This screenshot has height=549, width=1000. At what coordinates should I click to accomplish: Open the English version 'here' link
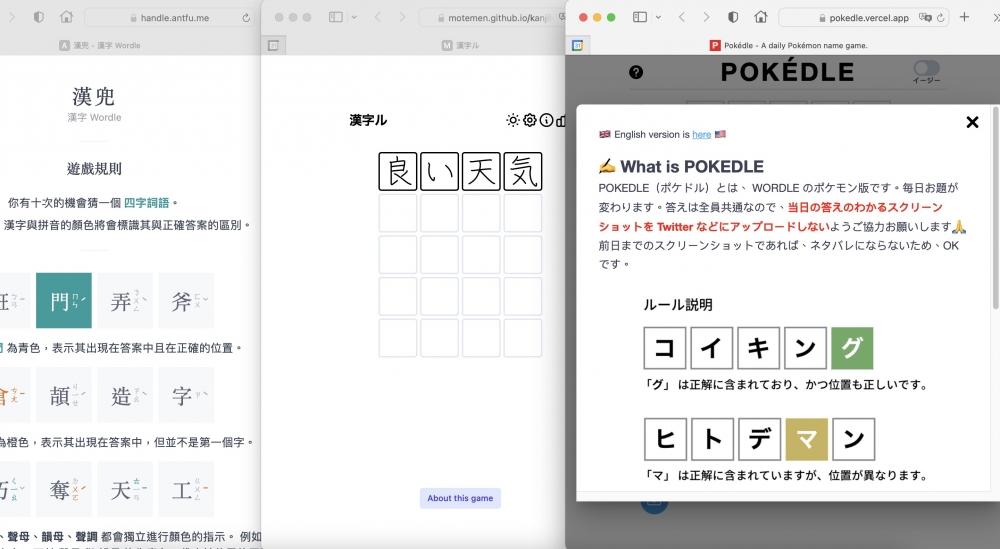702,135
